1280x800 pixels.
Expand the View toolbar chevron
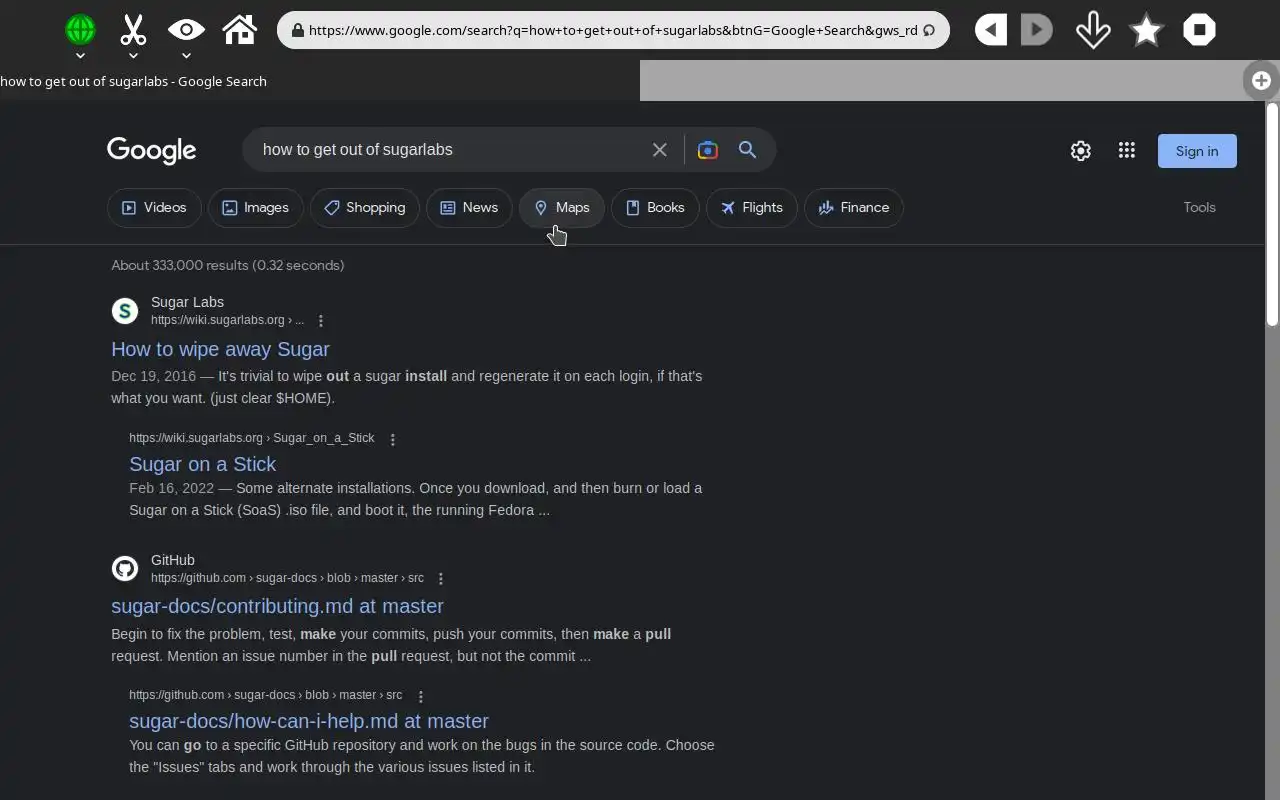coord(186,55)
